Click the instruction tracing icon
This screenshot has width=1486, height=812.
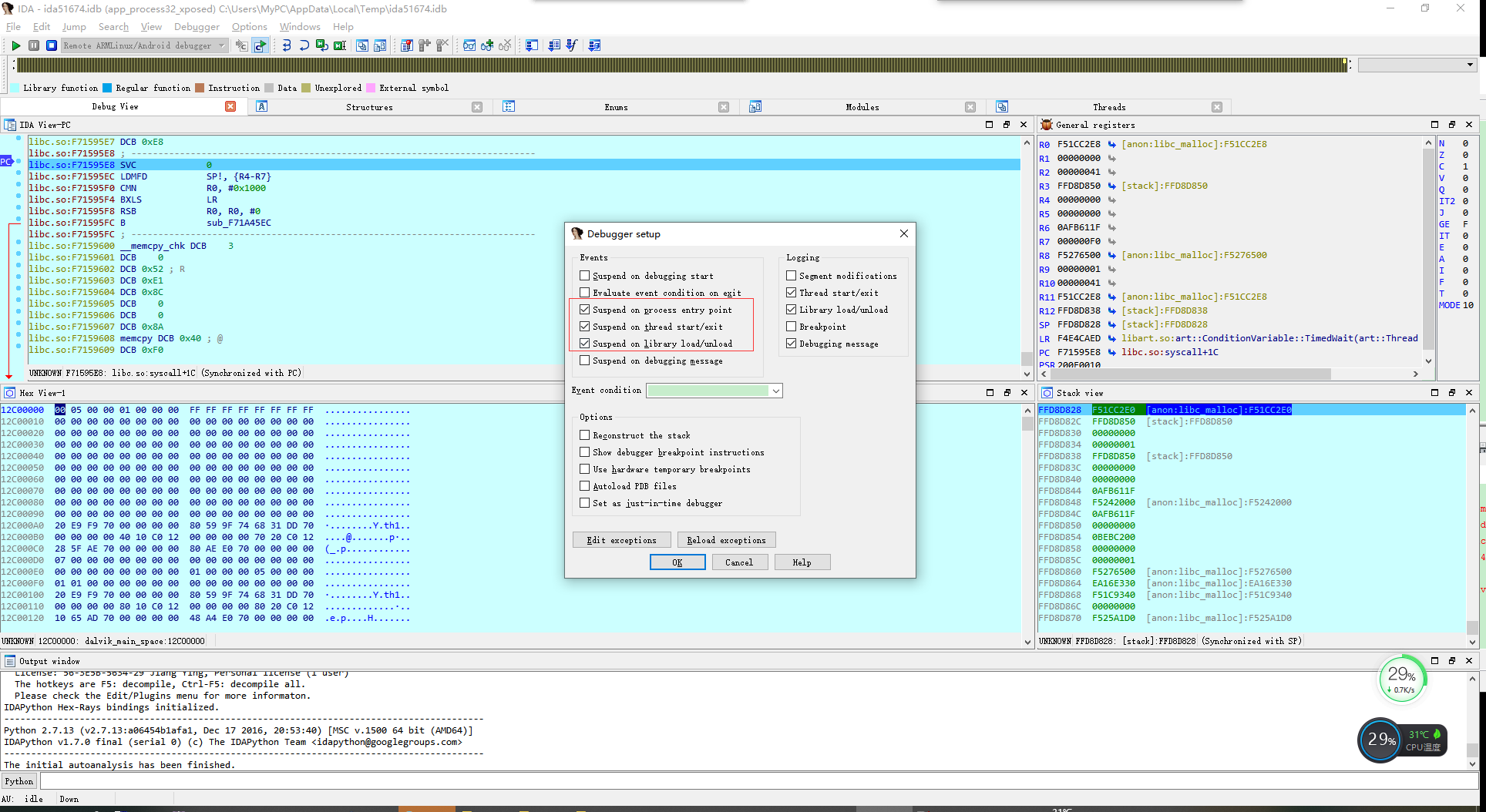pyautogui.click(x=553, y=45)
